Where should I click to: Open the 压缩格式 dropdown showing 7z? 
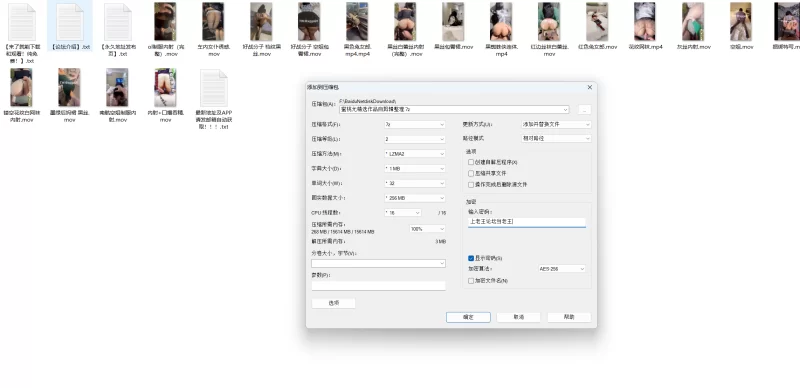pos(415,125)
